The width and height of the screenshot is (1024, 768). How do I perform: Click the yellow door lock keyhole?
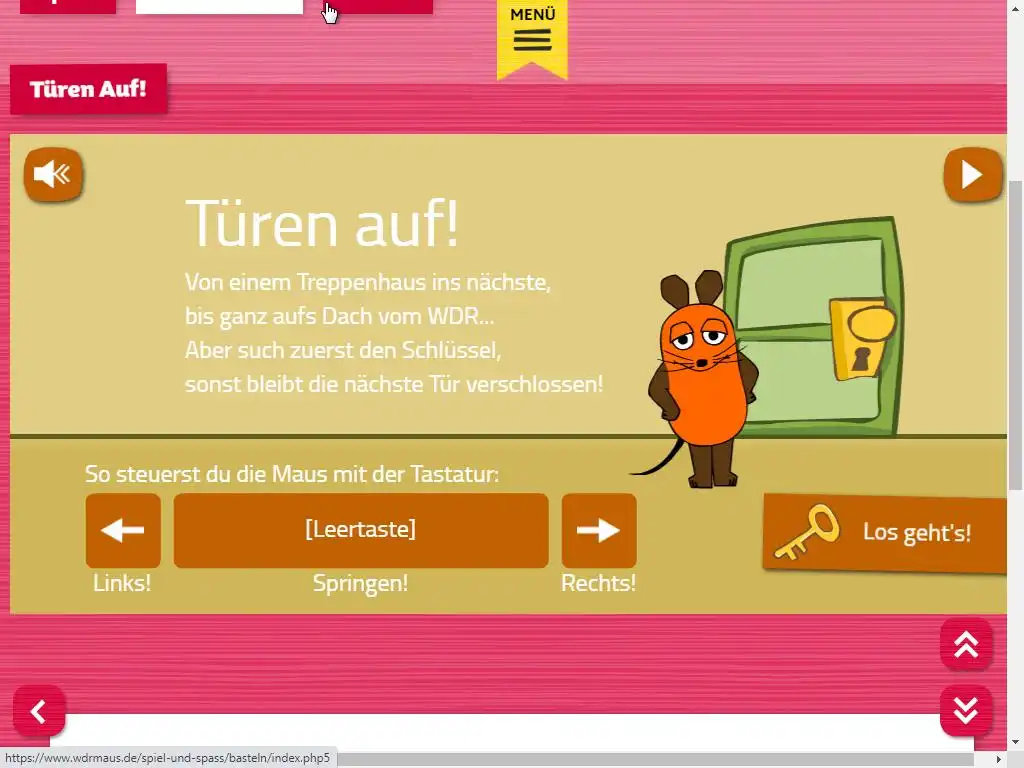click(861, 360)
